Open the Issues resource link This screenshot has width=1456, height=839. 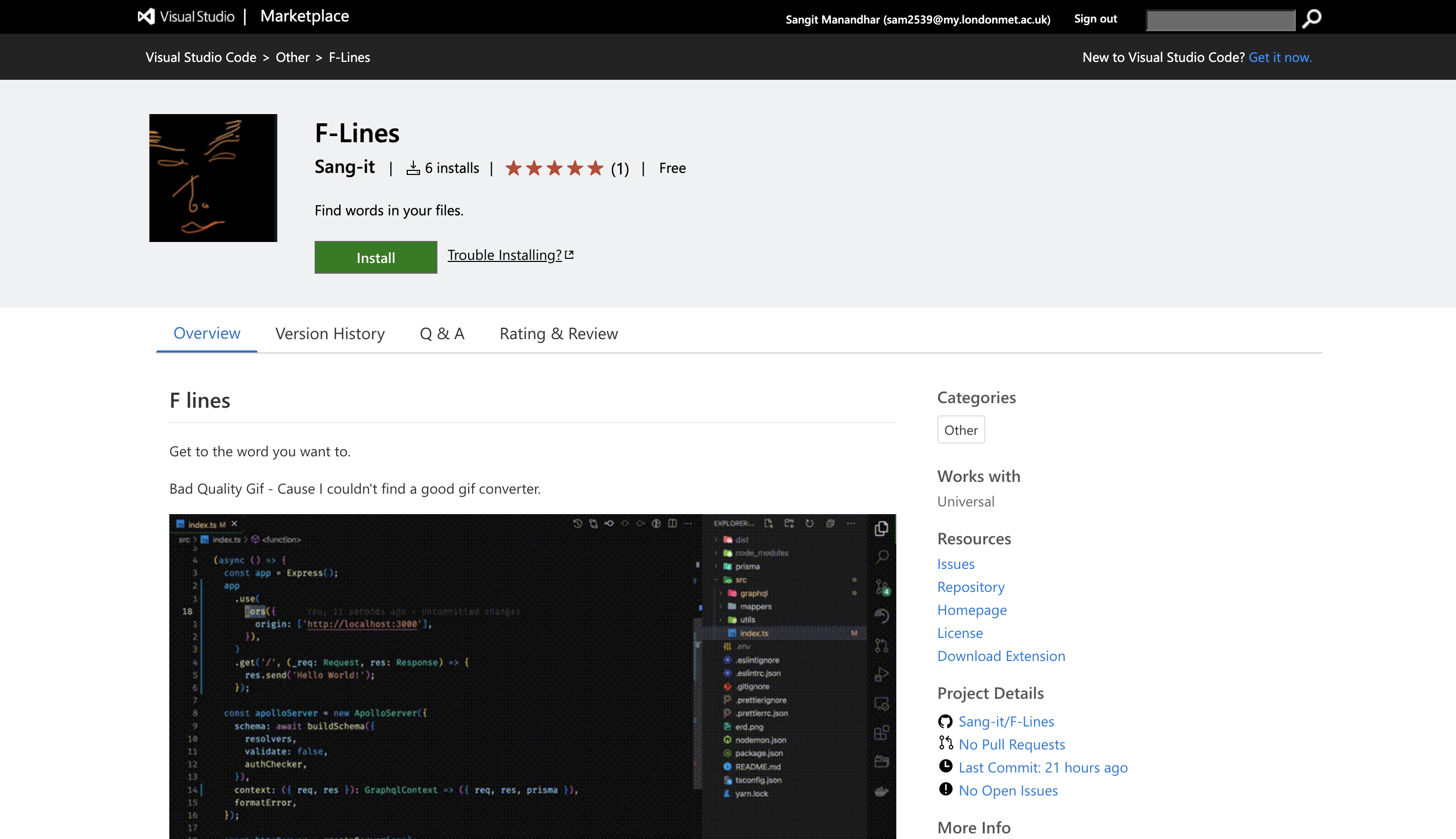(955, 564)
